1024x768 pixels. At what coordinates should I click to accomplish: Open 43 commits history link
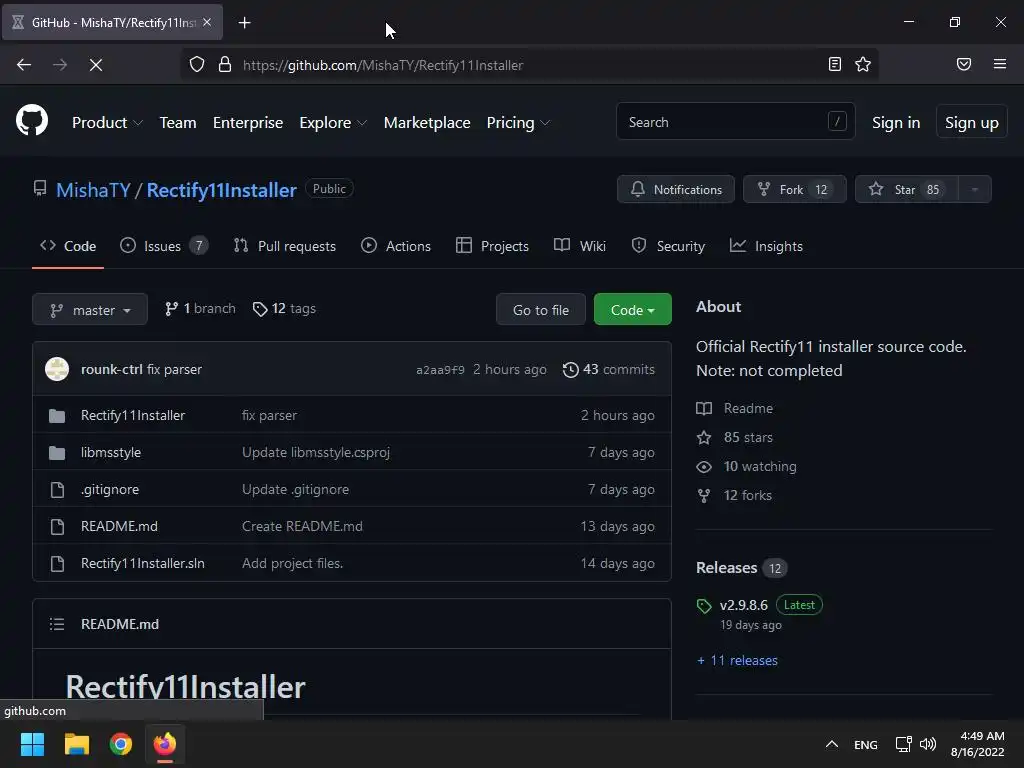pyautogui.click(x=609, y=370)
